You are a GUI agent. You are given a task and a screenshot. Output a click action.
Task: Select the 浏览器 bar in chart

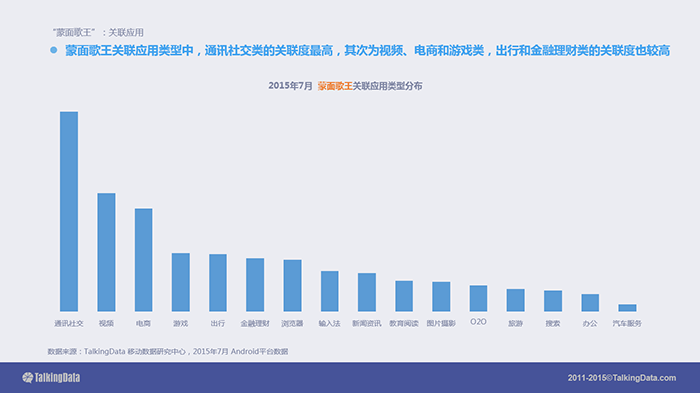(x=292, y=285)
